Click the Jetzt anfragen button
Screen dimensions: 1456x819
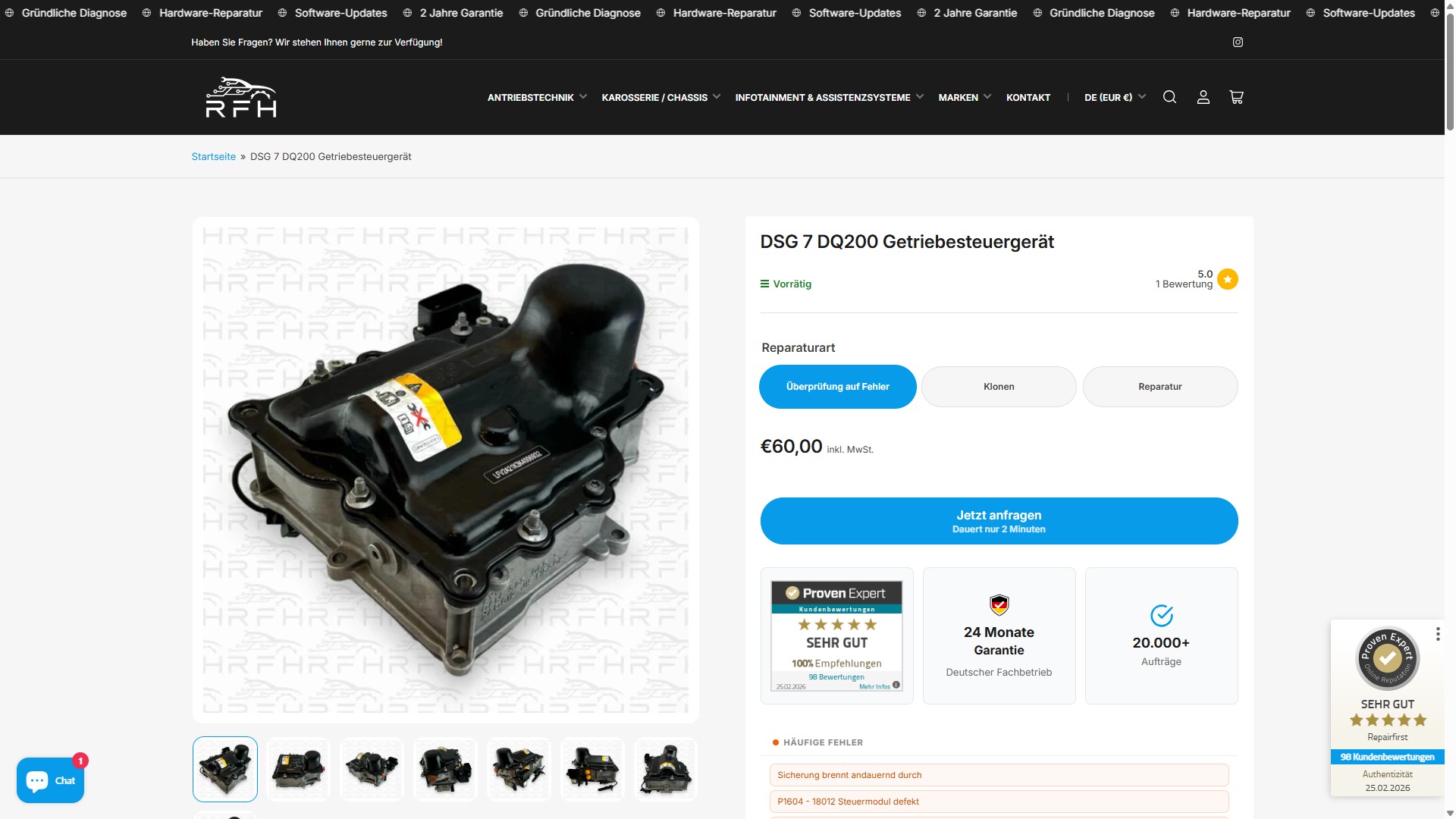[998, 521]
